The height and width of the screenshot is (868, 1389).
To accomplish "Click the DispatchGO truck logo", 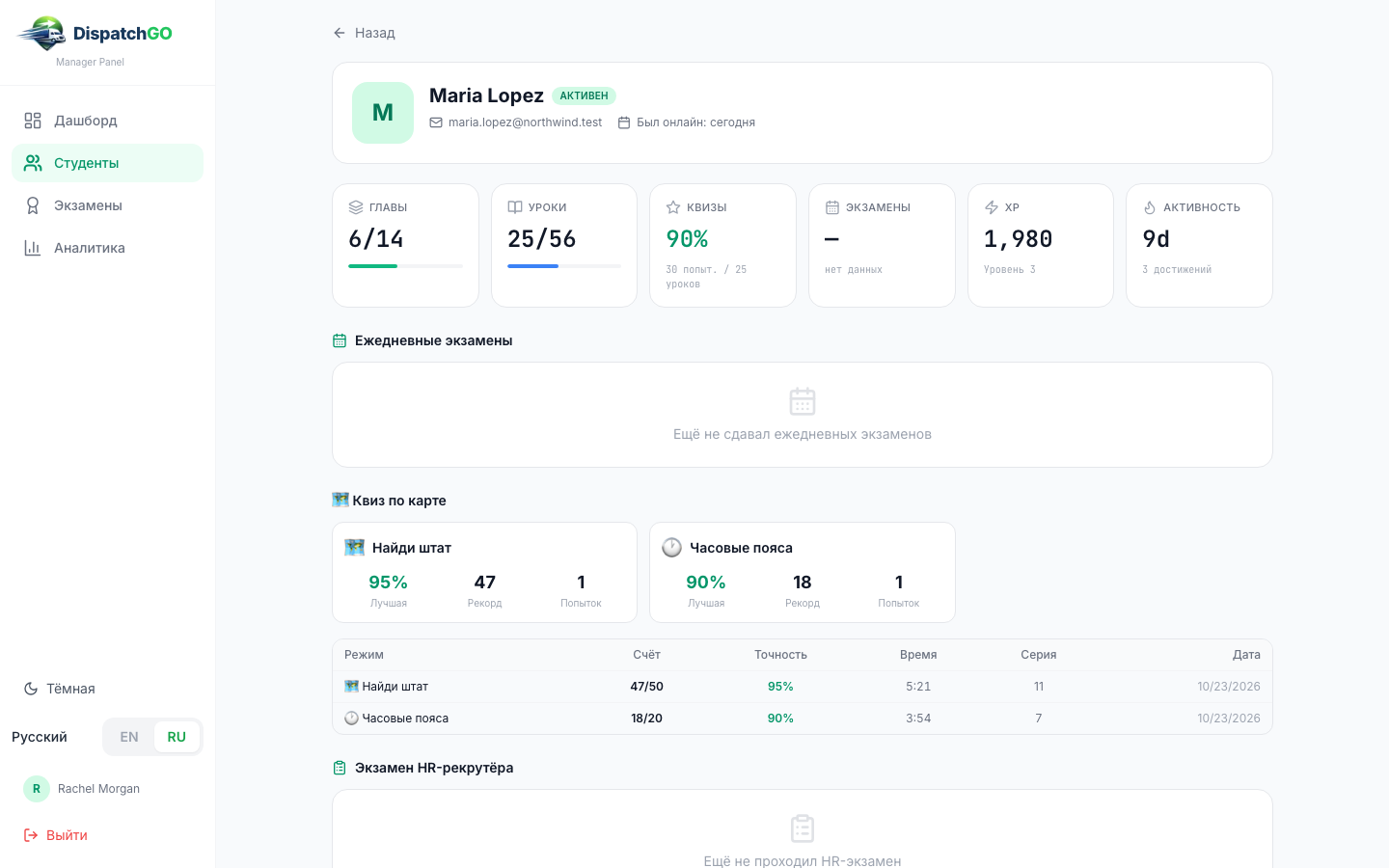I will [42, 34].
